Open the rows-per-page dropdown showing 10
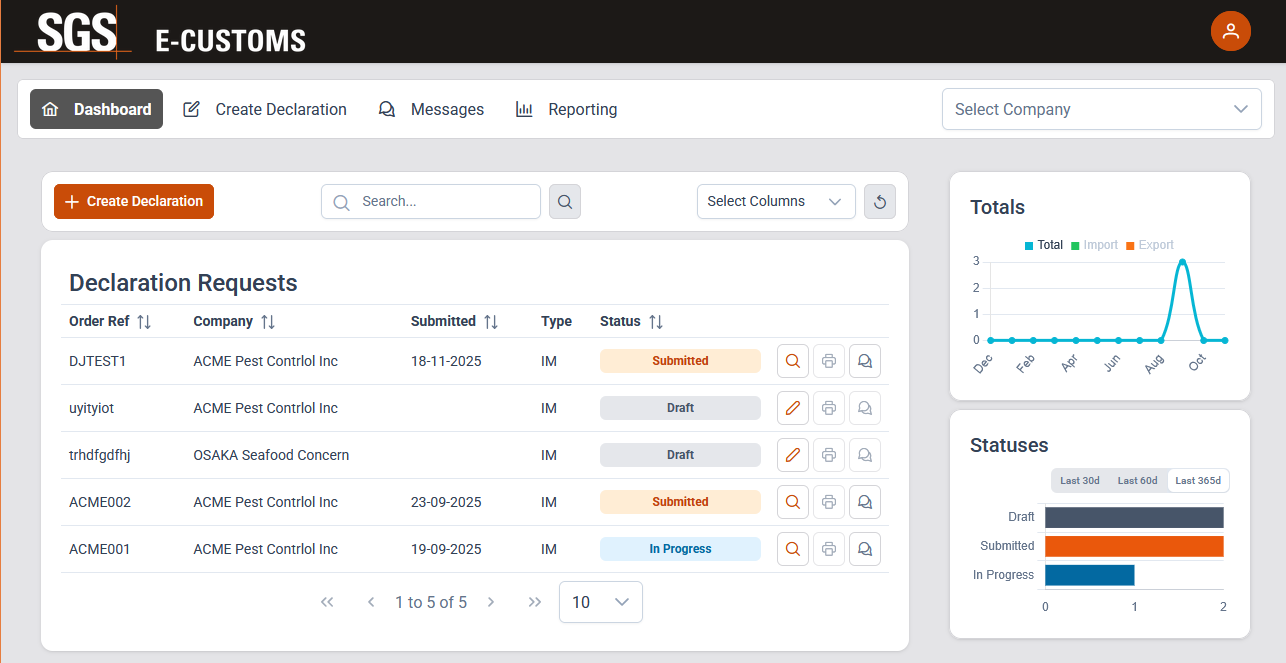Image resolution: width=1286 pixels, height=663 pixels. (600, 602)
